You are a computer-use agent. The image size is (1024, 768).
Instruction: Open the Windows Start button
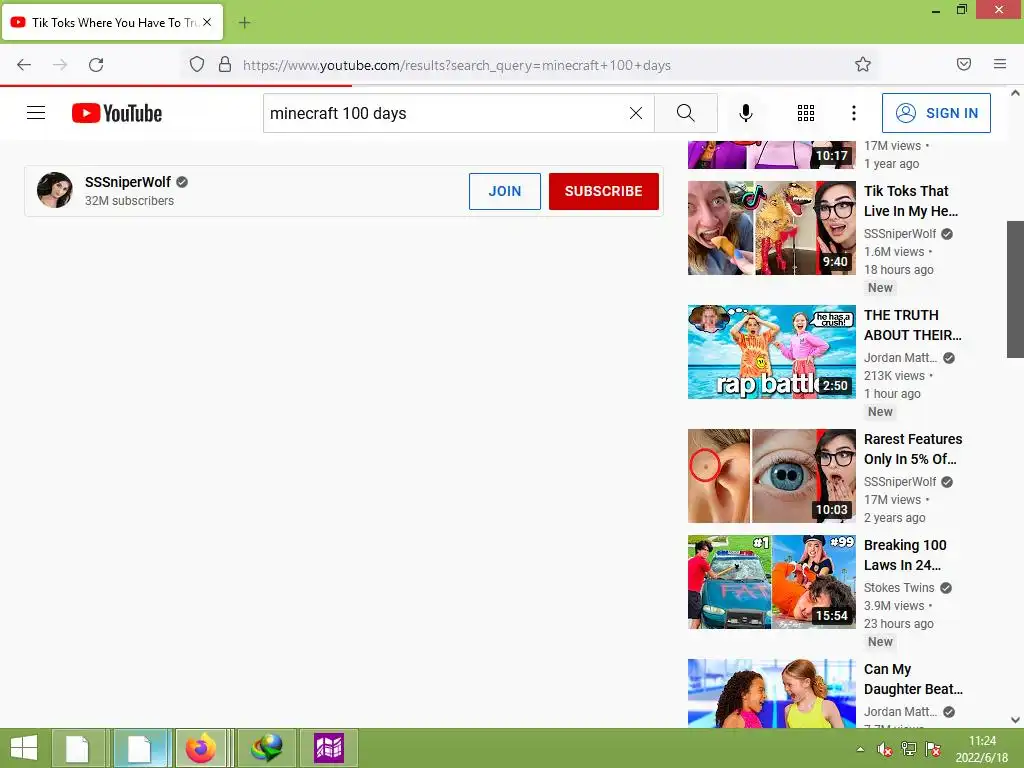pyautogui.click(x=24, y=748)
